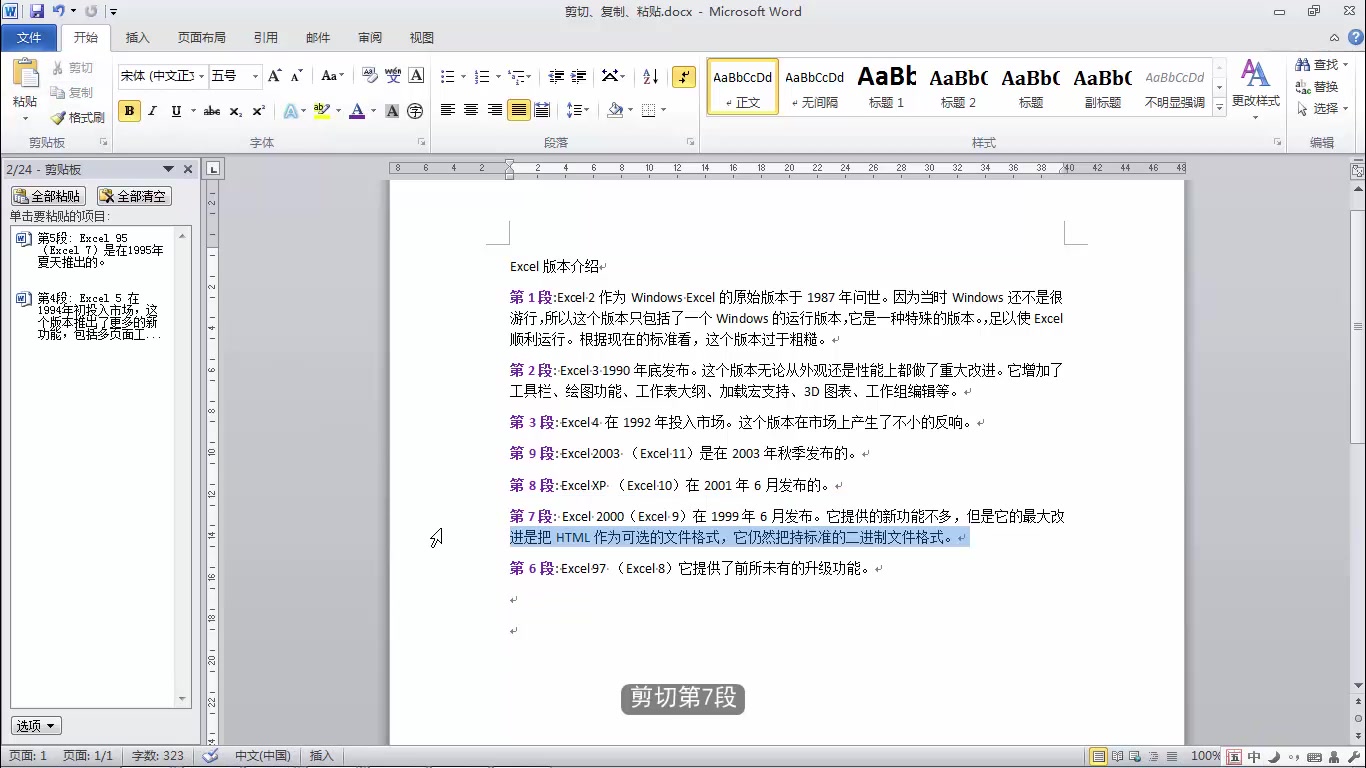This screenshot has height=768, width=1366.
Task: Open the line spacing dropdown
Action: (577, 110)
